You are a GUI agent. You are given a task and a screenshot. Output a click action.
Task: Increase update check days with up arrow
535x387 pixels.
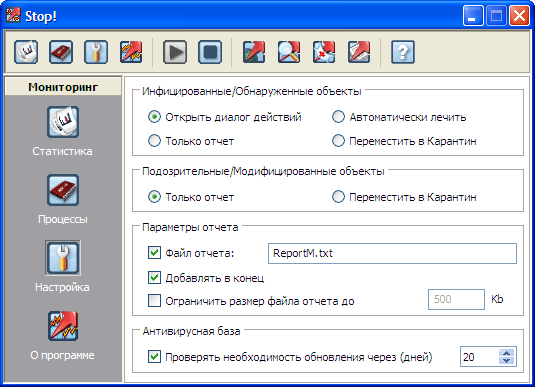(507, 353)
